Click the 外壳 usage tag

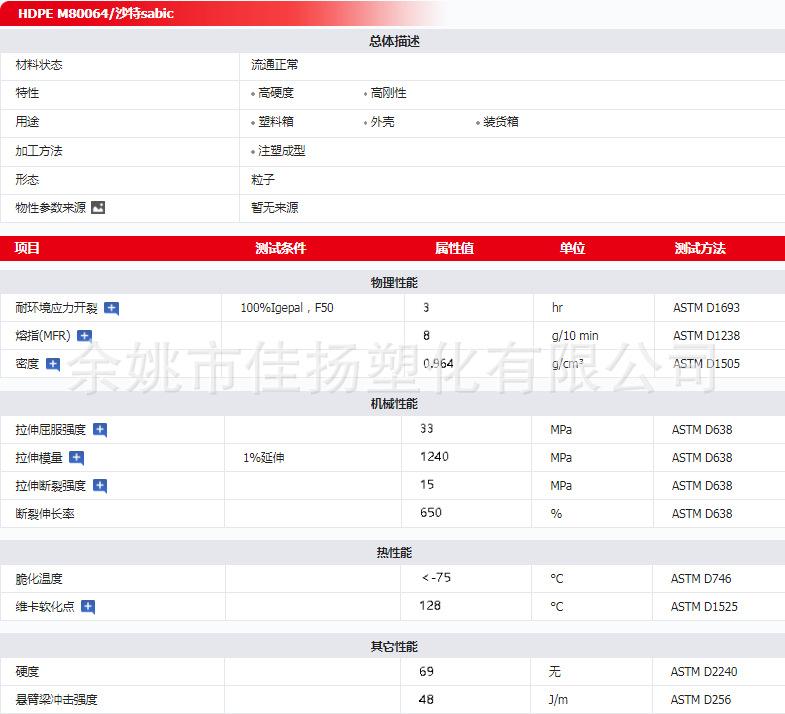coord(382,122)
